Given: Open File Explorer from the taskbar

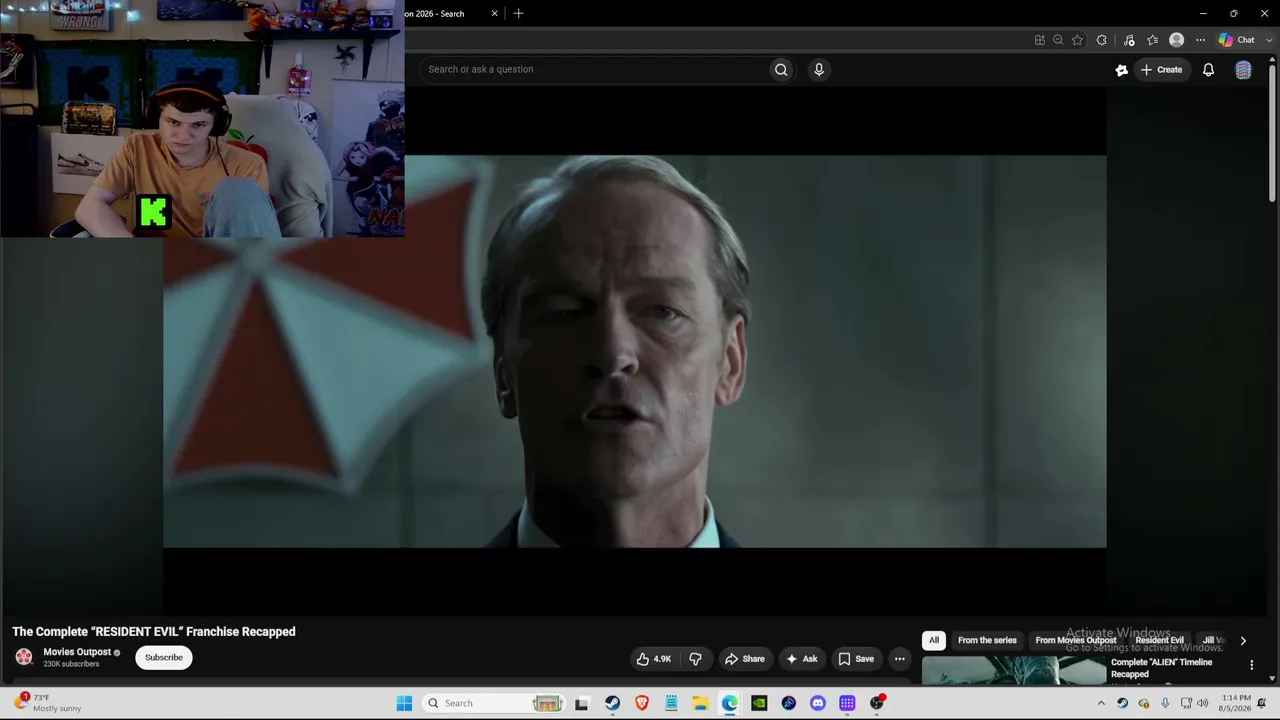Looking at the screenshot, I should pyautogui.click(x=700, y=703).
